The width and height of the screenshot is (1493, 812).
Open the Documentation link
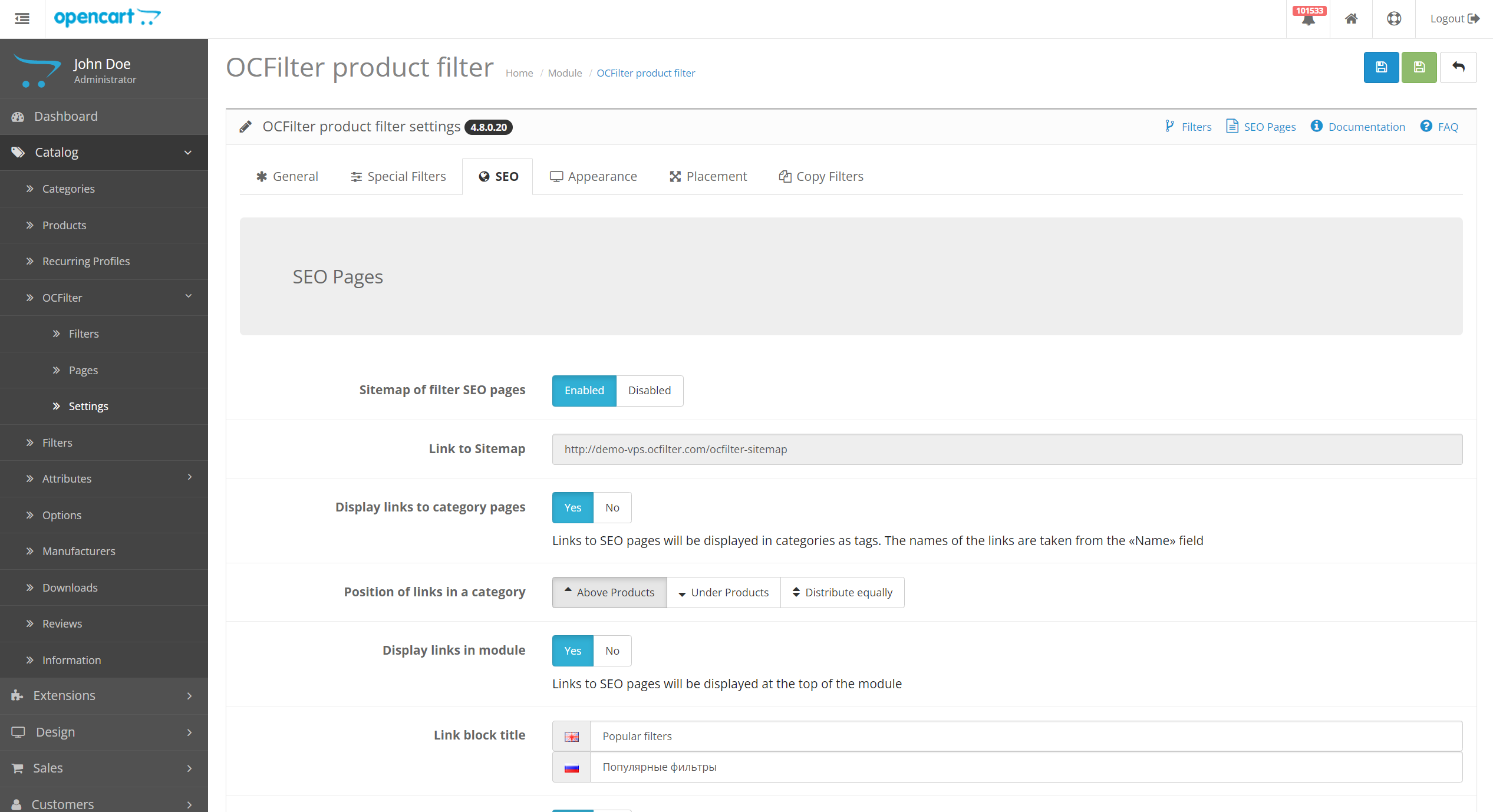coord(1357,127)
